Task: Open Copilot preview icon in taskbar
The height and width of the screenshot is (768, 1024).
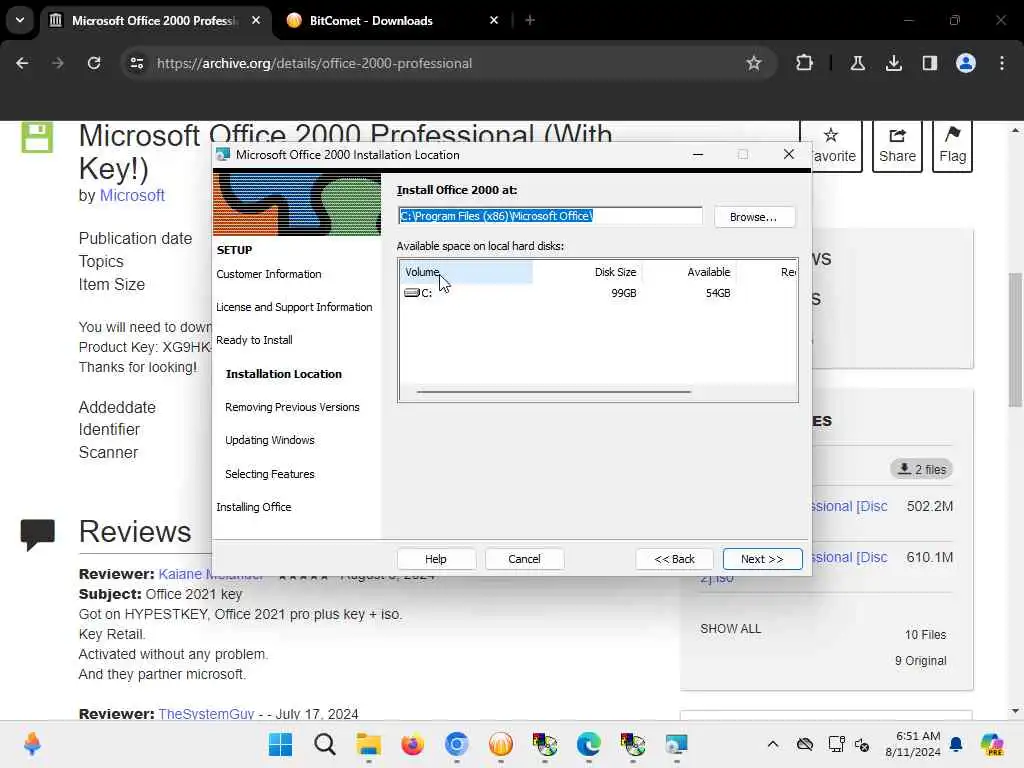Action: coord(992,744)
